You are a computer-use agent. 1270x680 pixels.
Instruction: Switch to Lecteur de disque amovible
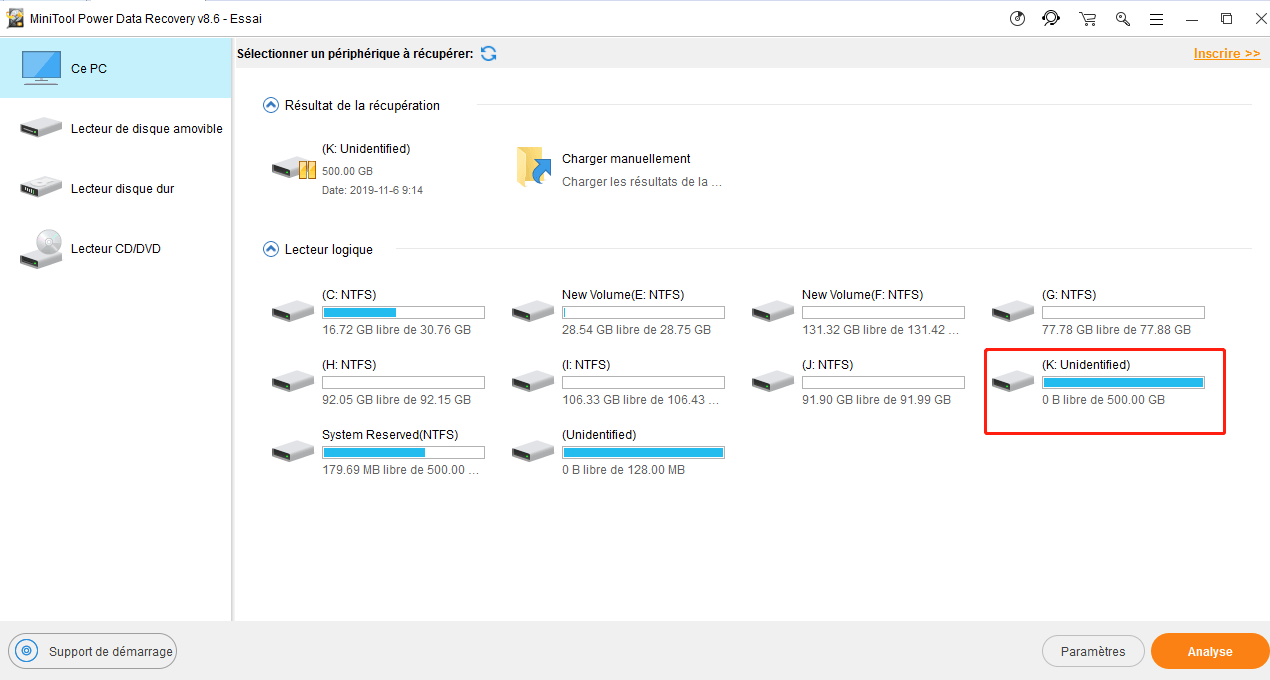pyautogui.click(x=116, y=128)
